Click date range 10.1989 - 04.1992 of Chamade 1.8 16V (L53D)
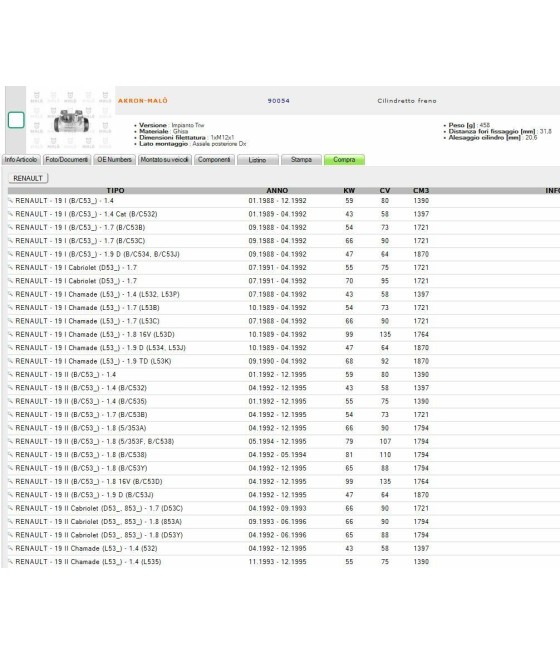This screenshot has height=655, width=560. coord(277,334)
